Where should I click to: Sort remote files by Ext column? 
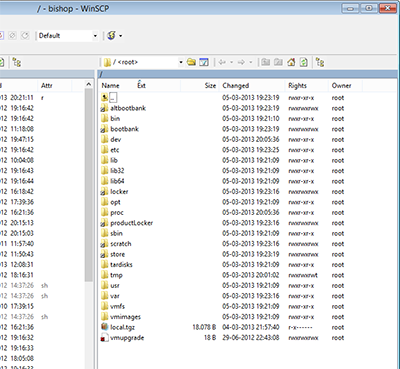coord(141,85)
